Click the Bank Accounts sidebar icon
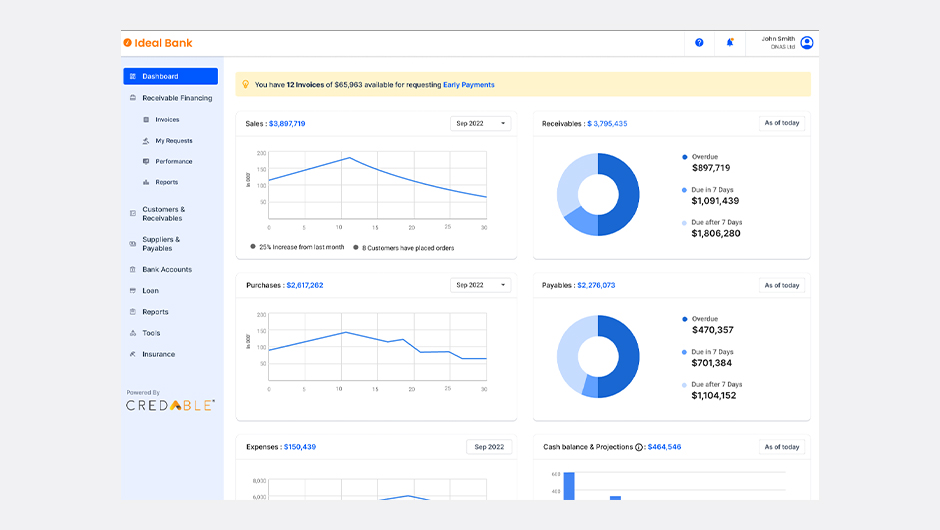The image size is (940, 530). [x=132, y=270]
